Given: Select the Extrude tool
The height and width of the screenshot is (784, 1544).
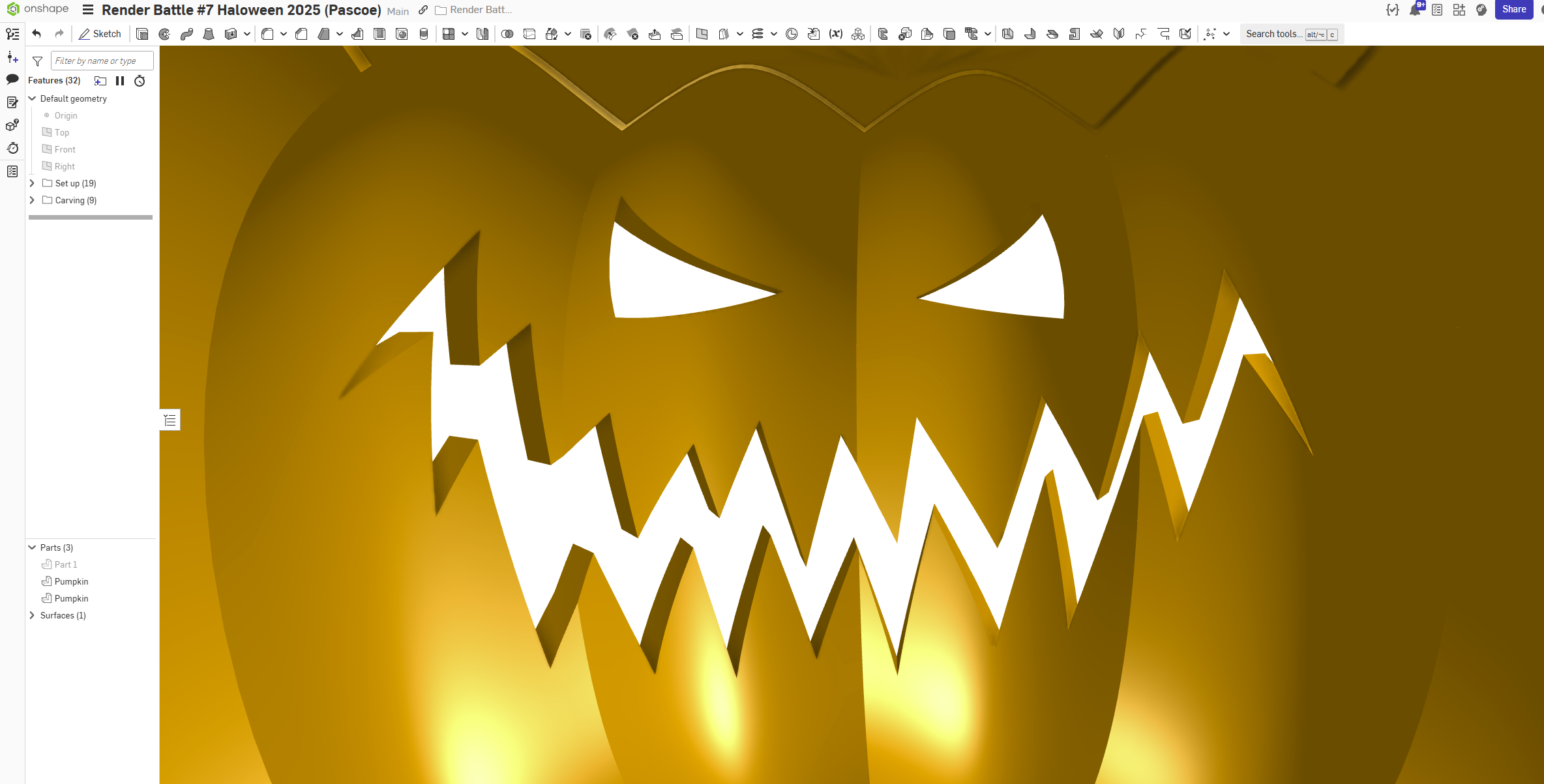Looking at the screenshot, I should pos(142,34).
